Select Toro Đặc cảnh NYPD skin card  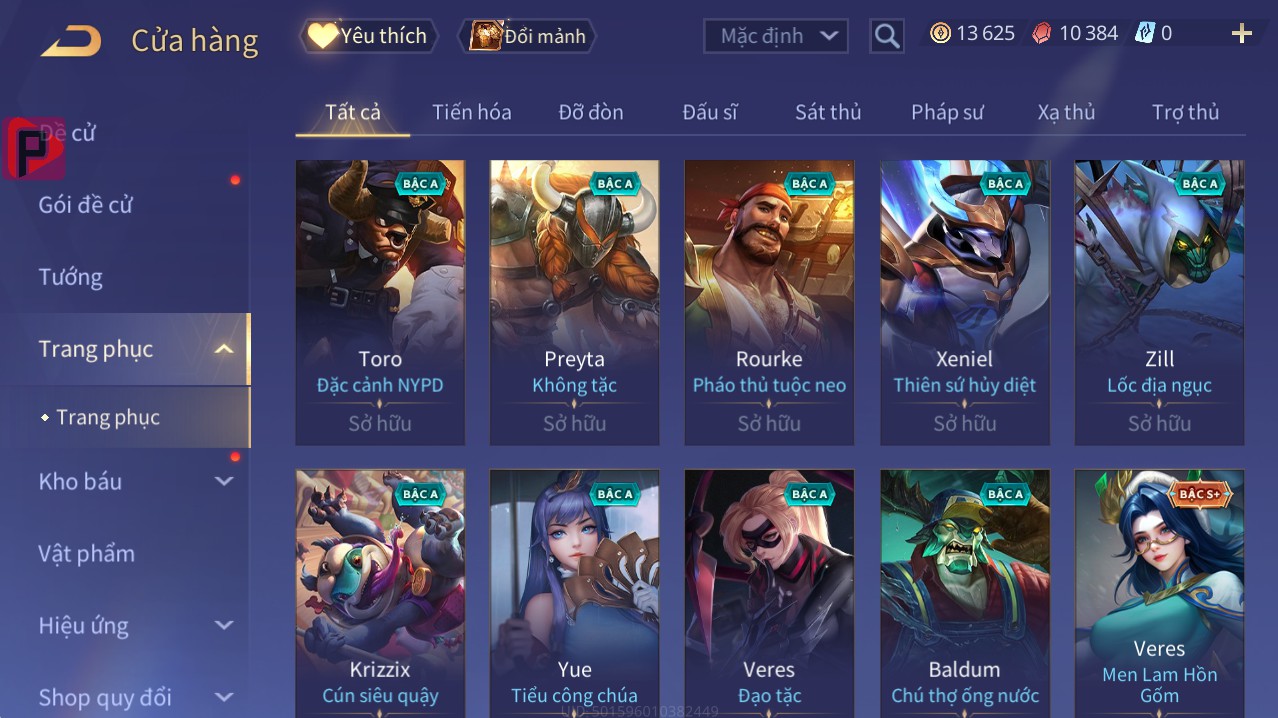click(x=380, y=302)
